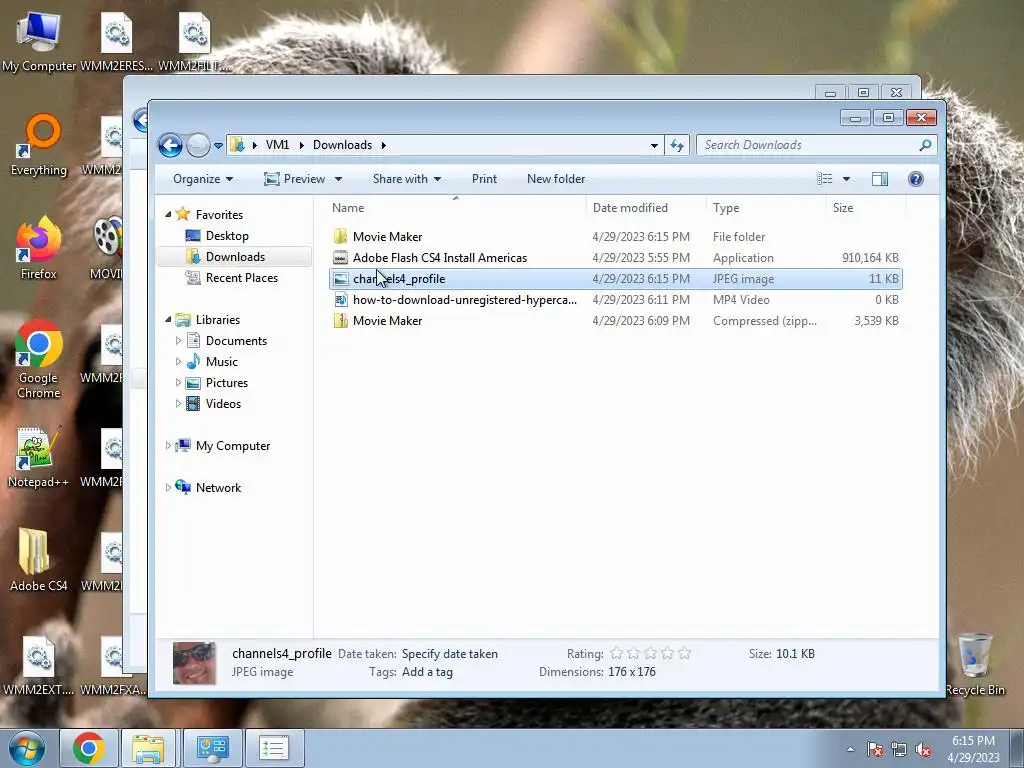Open the address bar history dropdown
The height and width of the screenshot is (768, 1024).
pos(654,146)
